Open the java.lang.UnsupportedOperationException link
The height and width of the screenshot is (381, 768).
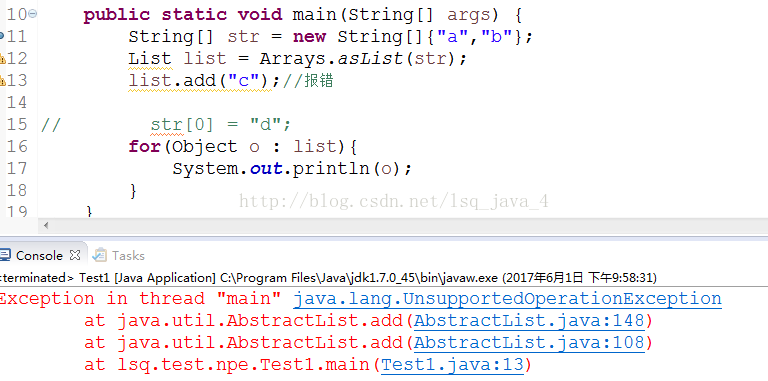507,299
